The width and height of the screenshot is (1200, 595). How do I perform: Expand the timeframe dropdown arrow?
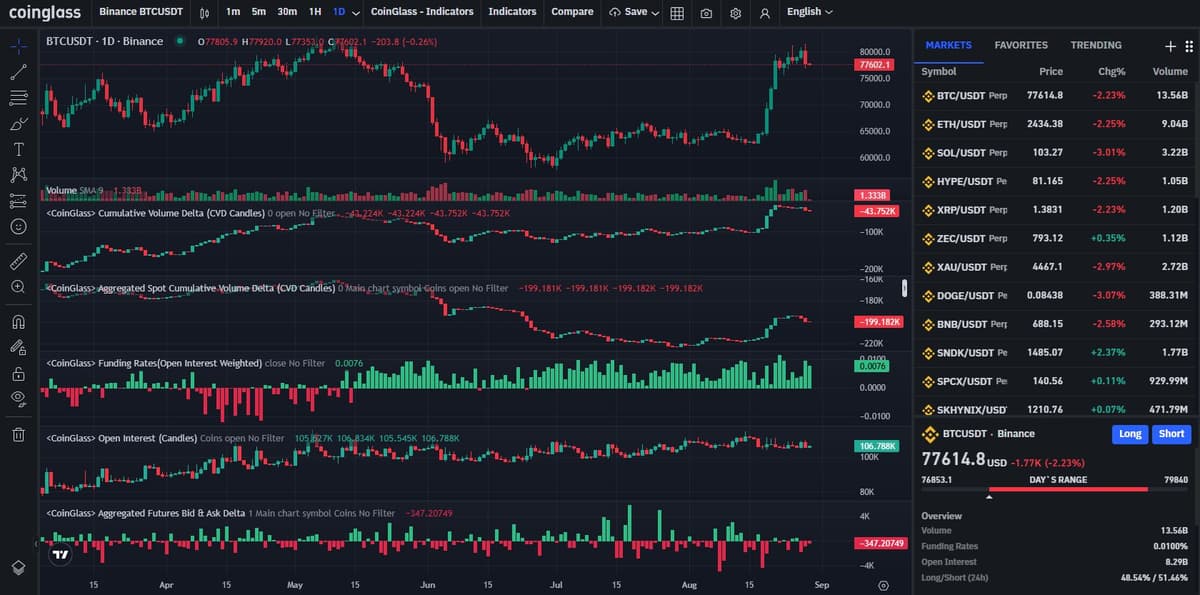point(356,13)
